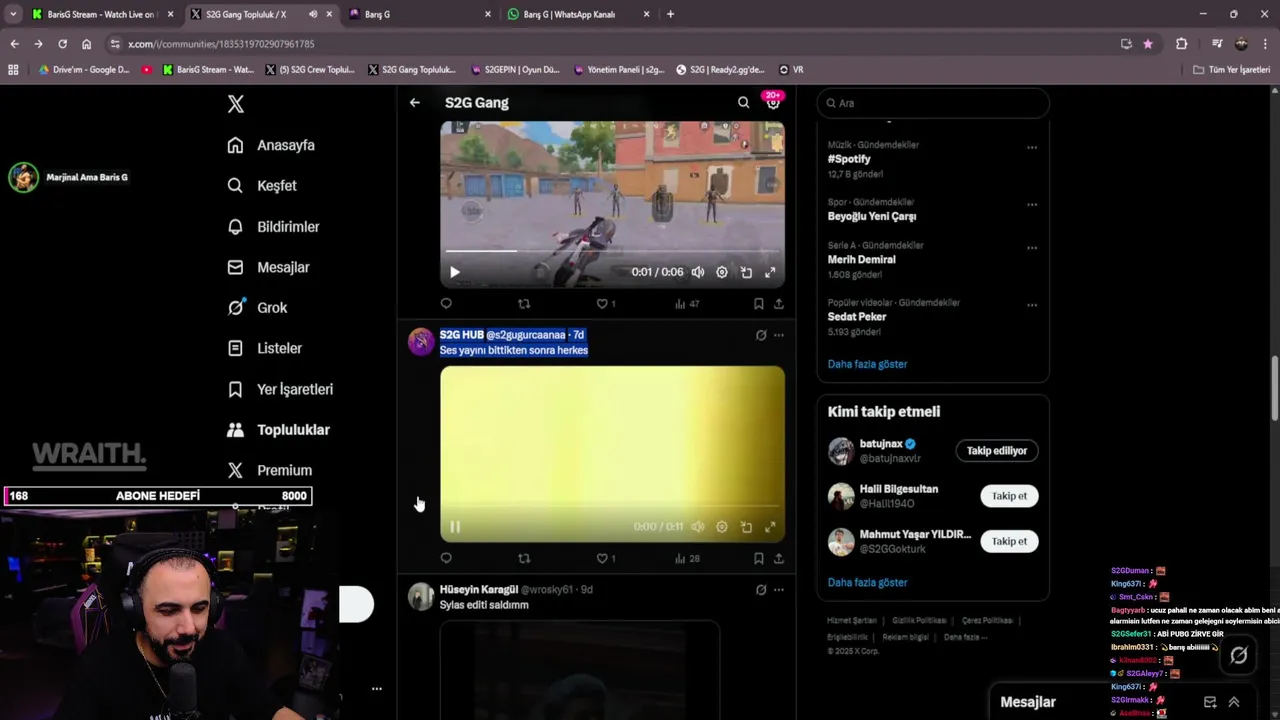Open Mesajlar from sidebar
Image resolution: width=1280 pixels, height=720 pixels.
coord(268,267)
